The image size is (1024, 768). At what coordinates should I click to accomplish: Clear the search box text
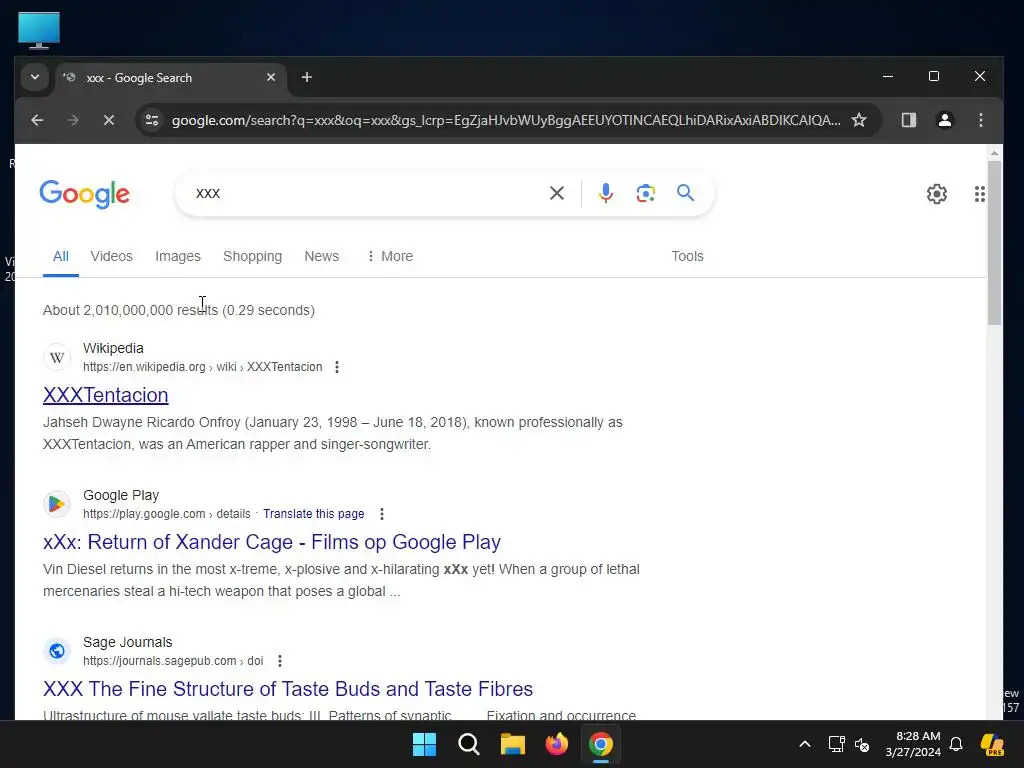coord(556,193)
